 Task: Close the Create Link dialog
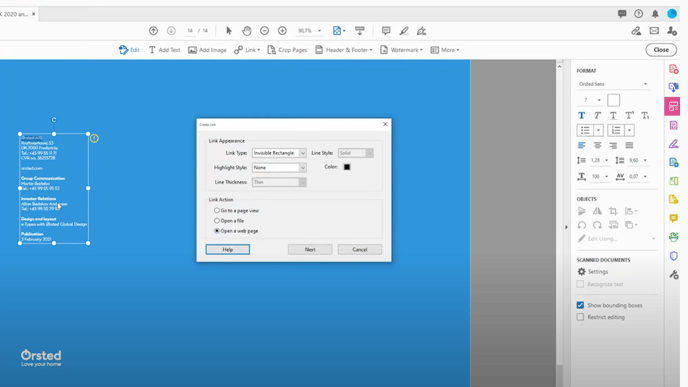pyautogui.click(x=385, y=124)
